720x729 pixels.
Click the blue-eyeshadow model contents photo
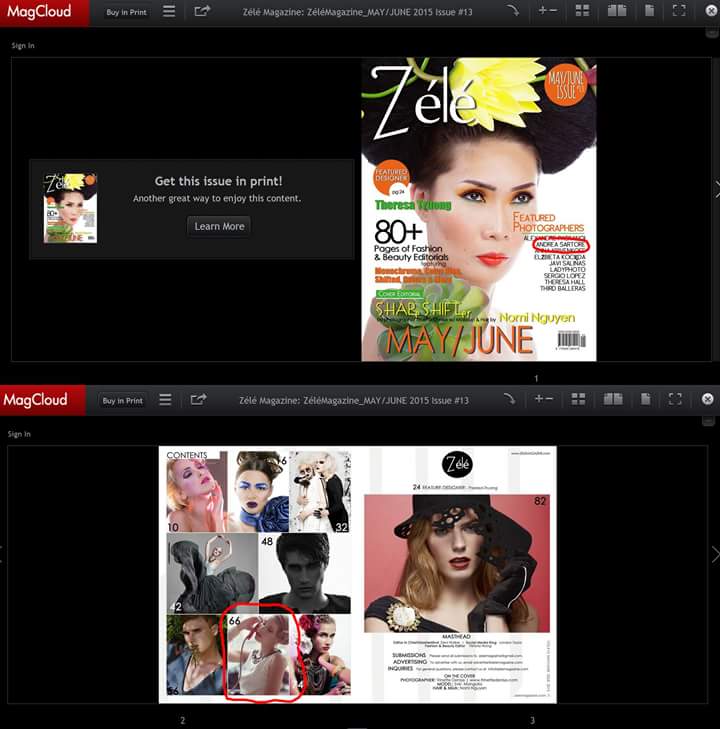(258, 491)
